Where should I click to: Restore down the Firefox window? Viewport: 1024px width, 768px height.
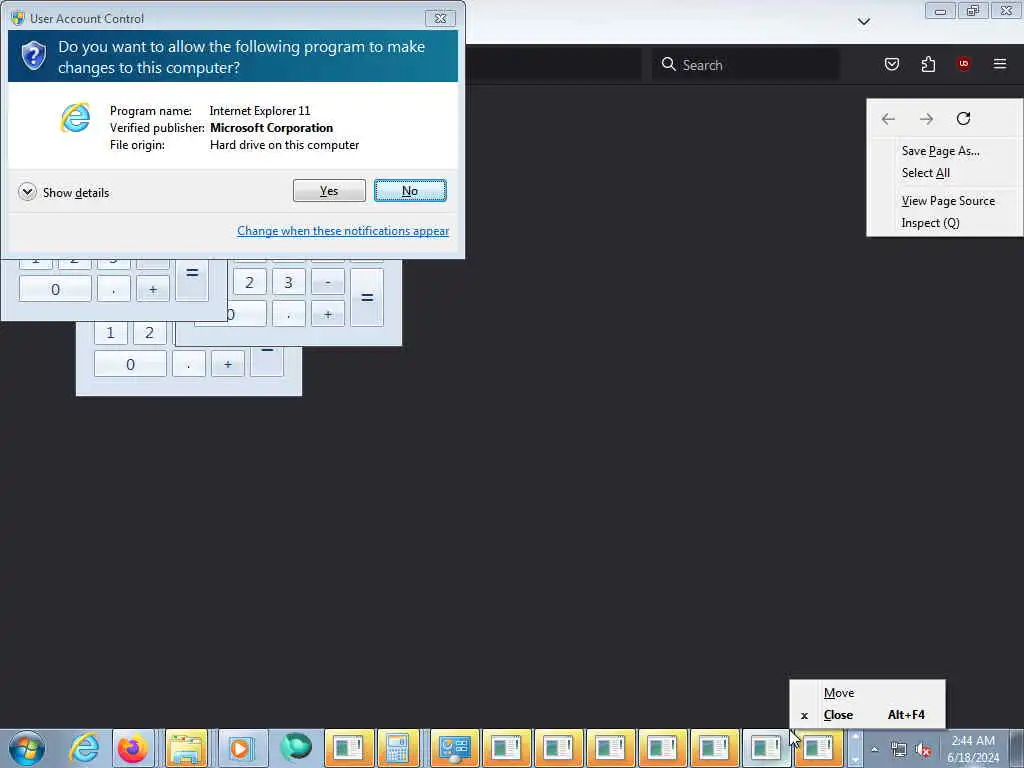pos(973,11)
